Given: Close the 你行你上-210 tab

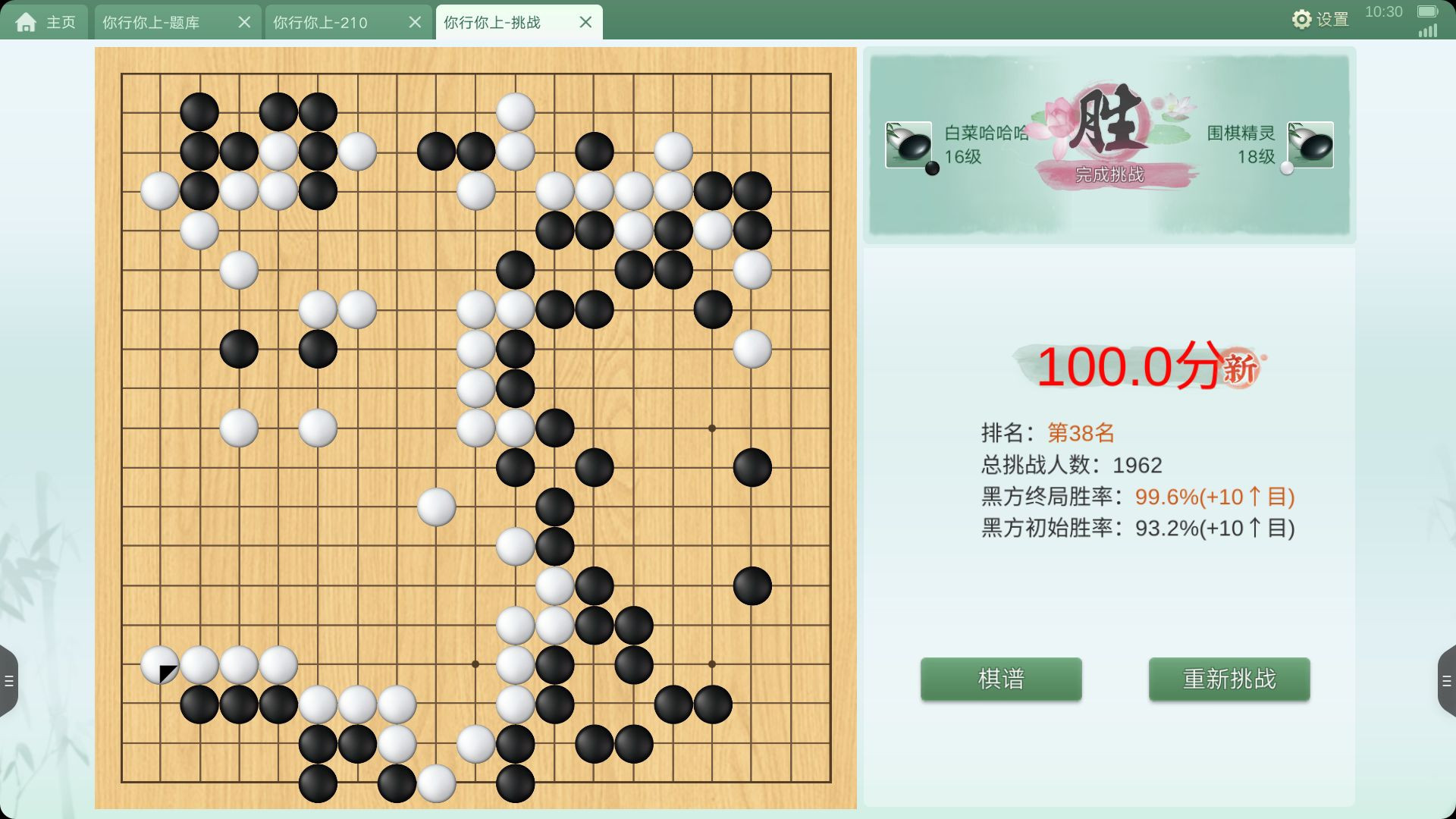Looking at the screenshot, I should pyautogui.click(x=415, y=22).
